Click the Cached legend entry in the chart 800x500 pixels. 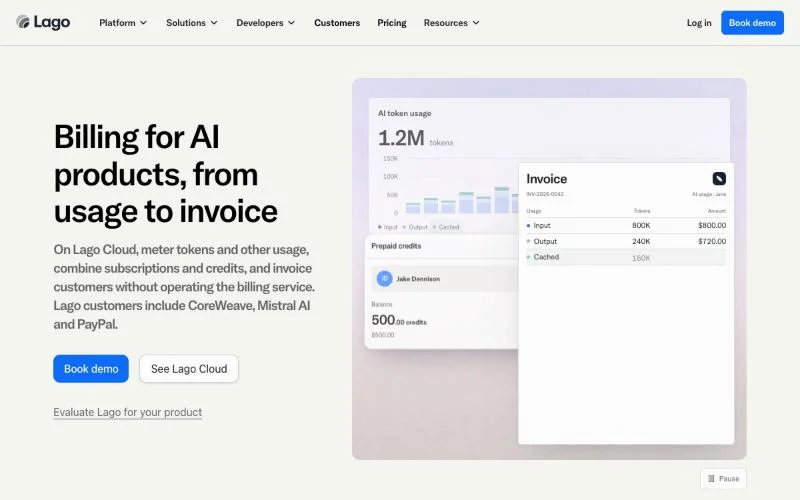click(446, 227)
